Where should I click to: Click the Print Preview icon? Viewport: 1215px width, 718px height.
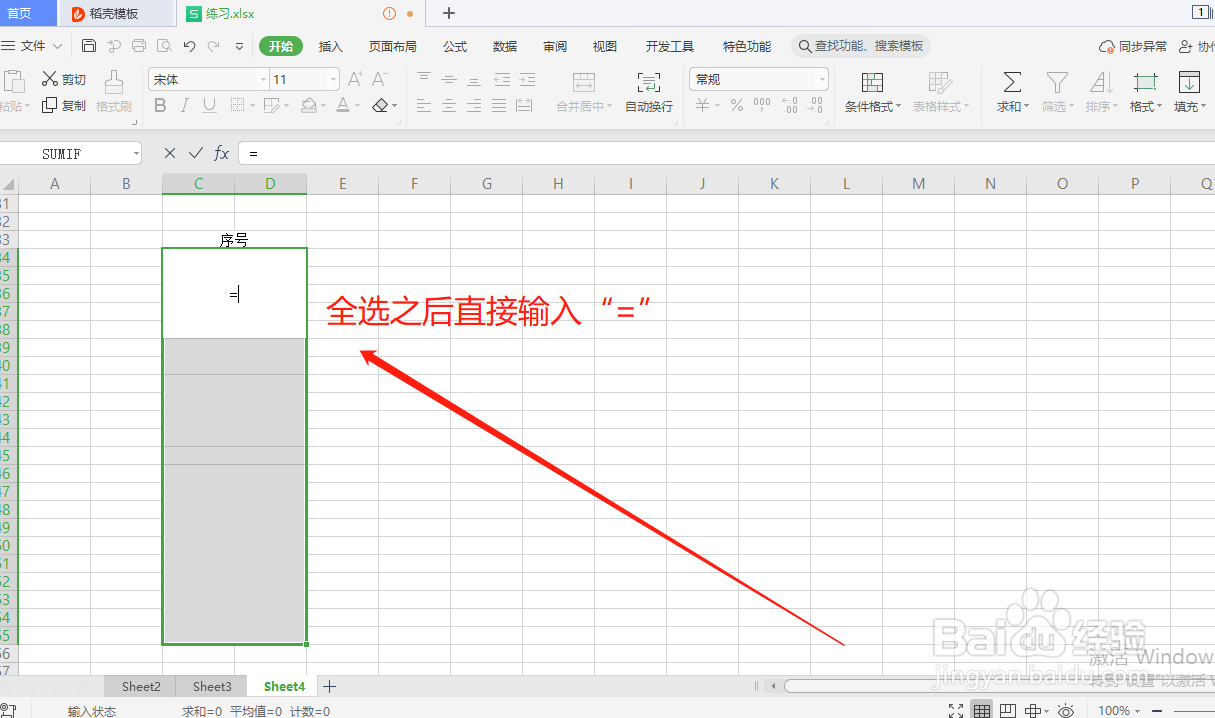point(164,46)
